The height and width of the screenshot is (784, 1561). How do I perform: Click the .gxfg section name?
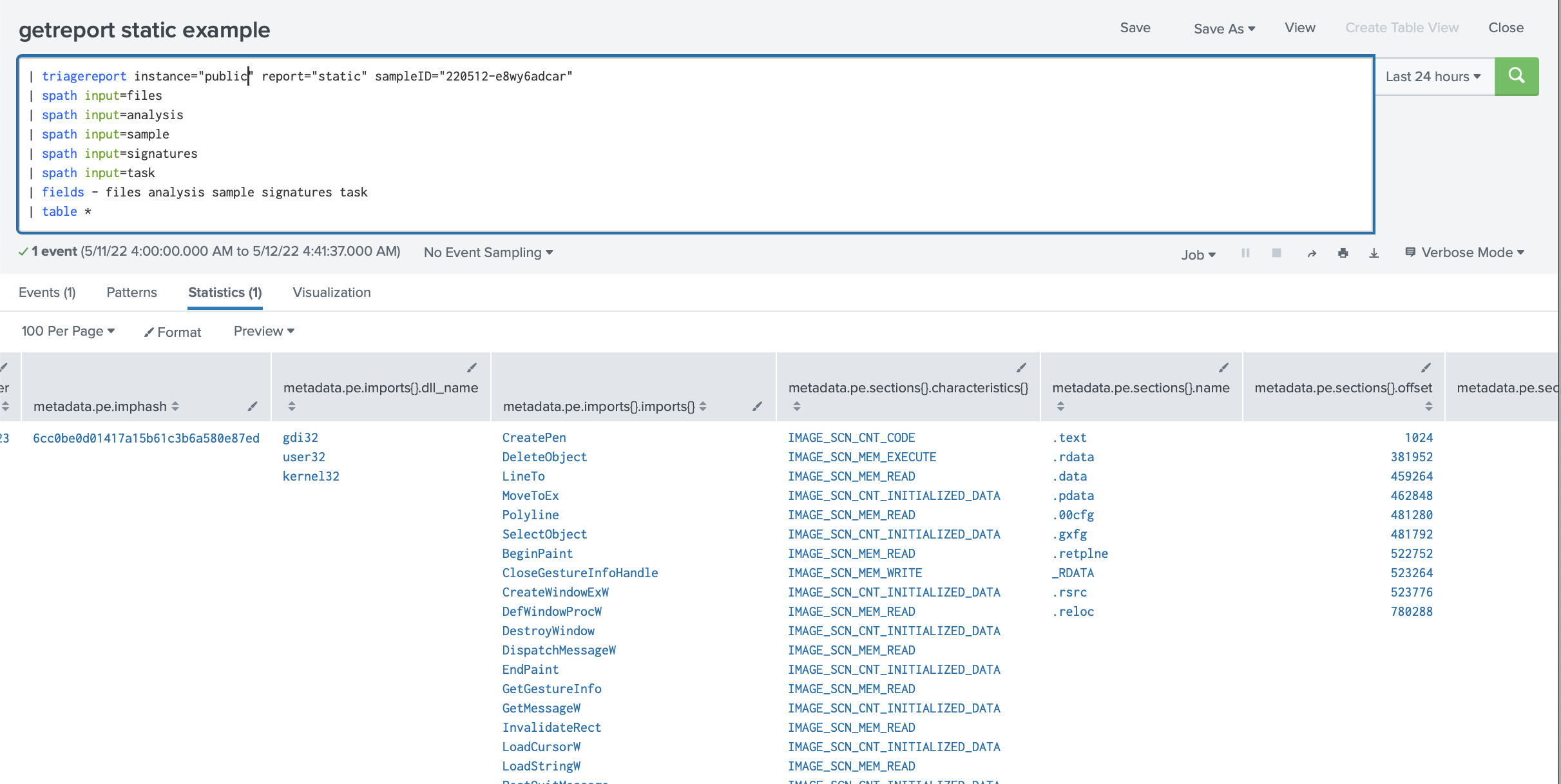tap(1069, 534)
